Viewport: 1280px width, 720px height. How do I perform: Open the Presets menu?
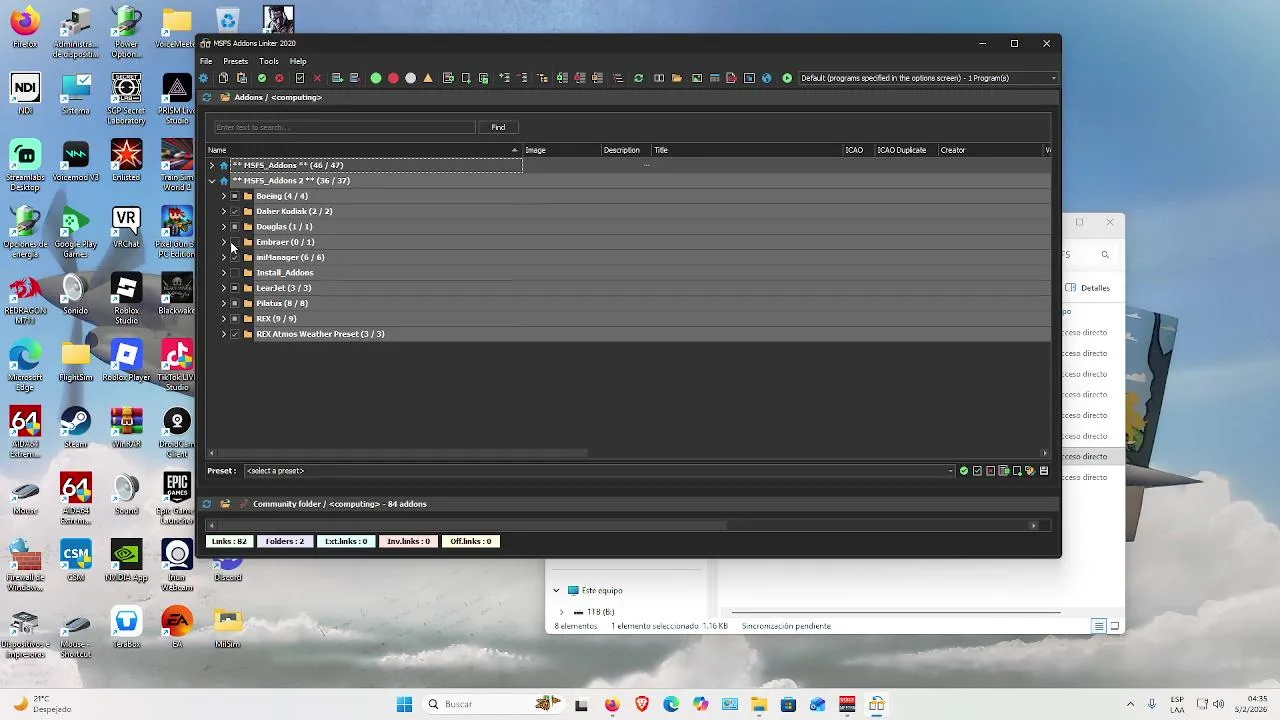pyautogui.click(x=236, y=61)
